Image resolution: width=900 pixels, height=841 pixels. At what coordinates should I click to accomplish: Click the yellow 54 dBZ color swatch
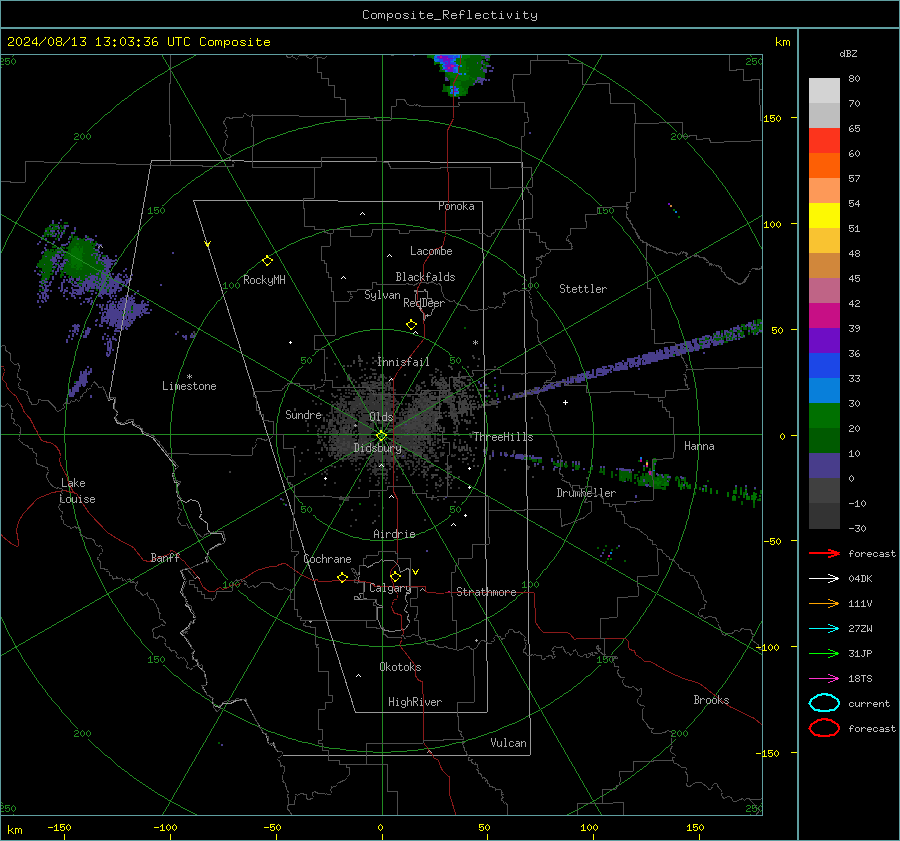click(x=824, y=216)
